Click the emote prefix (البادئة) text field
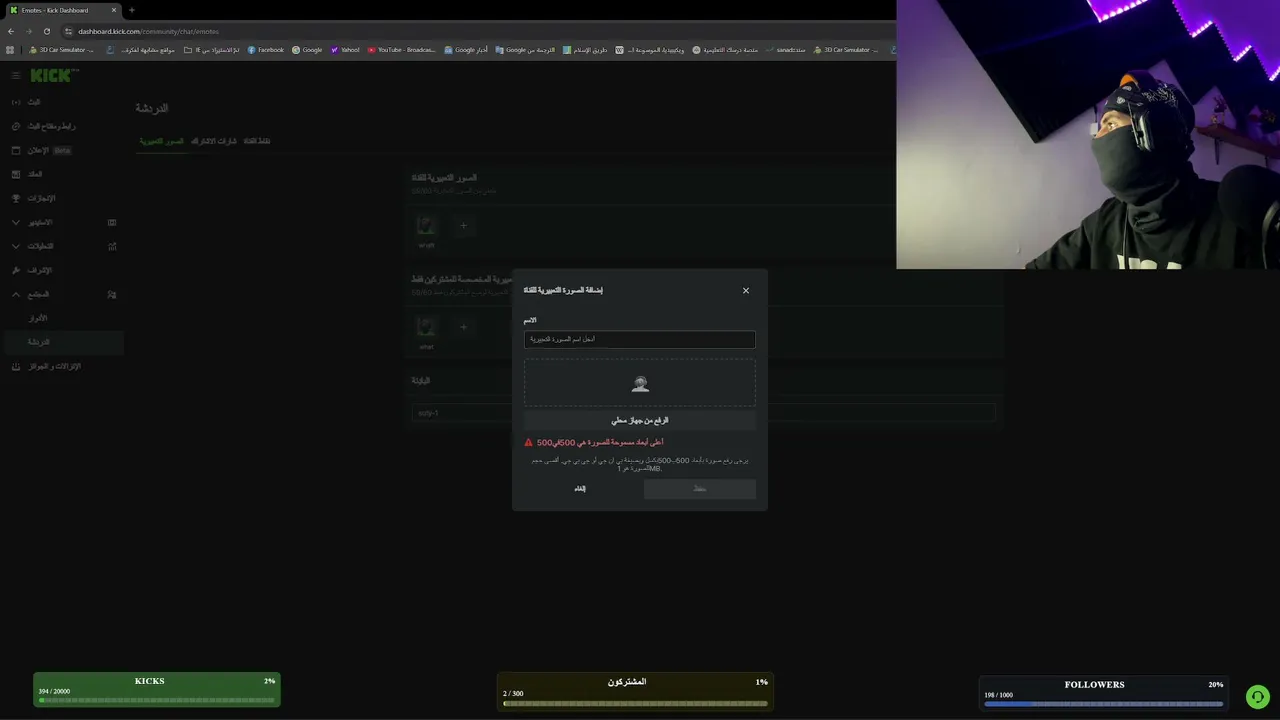Screen dimensions: 1280x720 tap(704, 413)
